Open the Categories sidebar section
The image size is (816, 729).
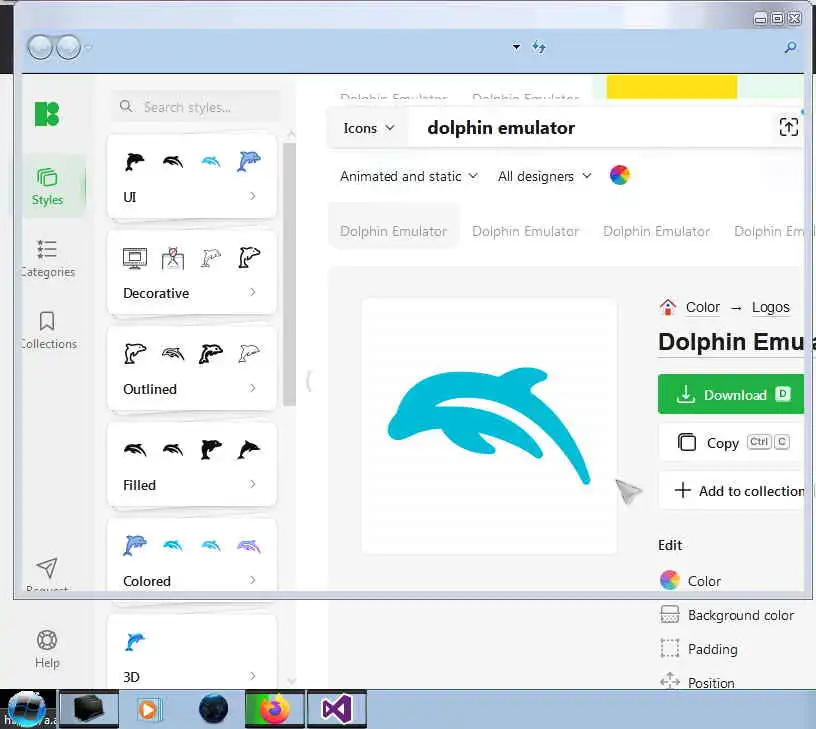(47, 259)
